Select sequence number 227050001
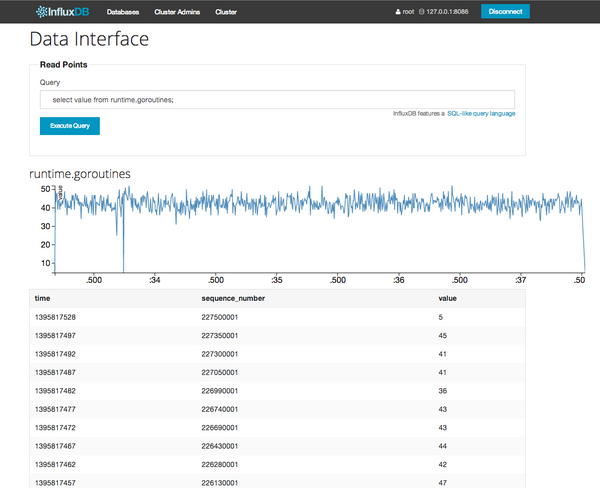This screenshot has height=488, width=600. coord(220,372)
